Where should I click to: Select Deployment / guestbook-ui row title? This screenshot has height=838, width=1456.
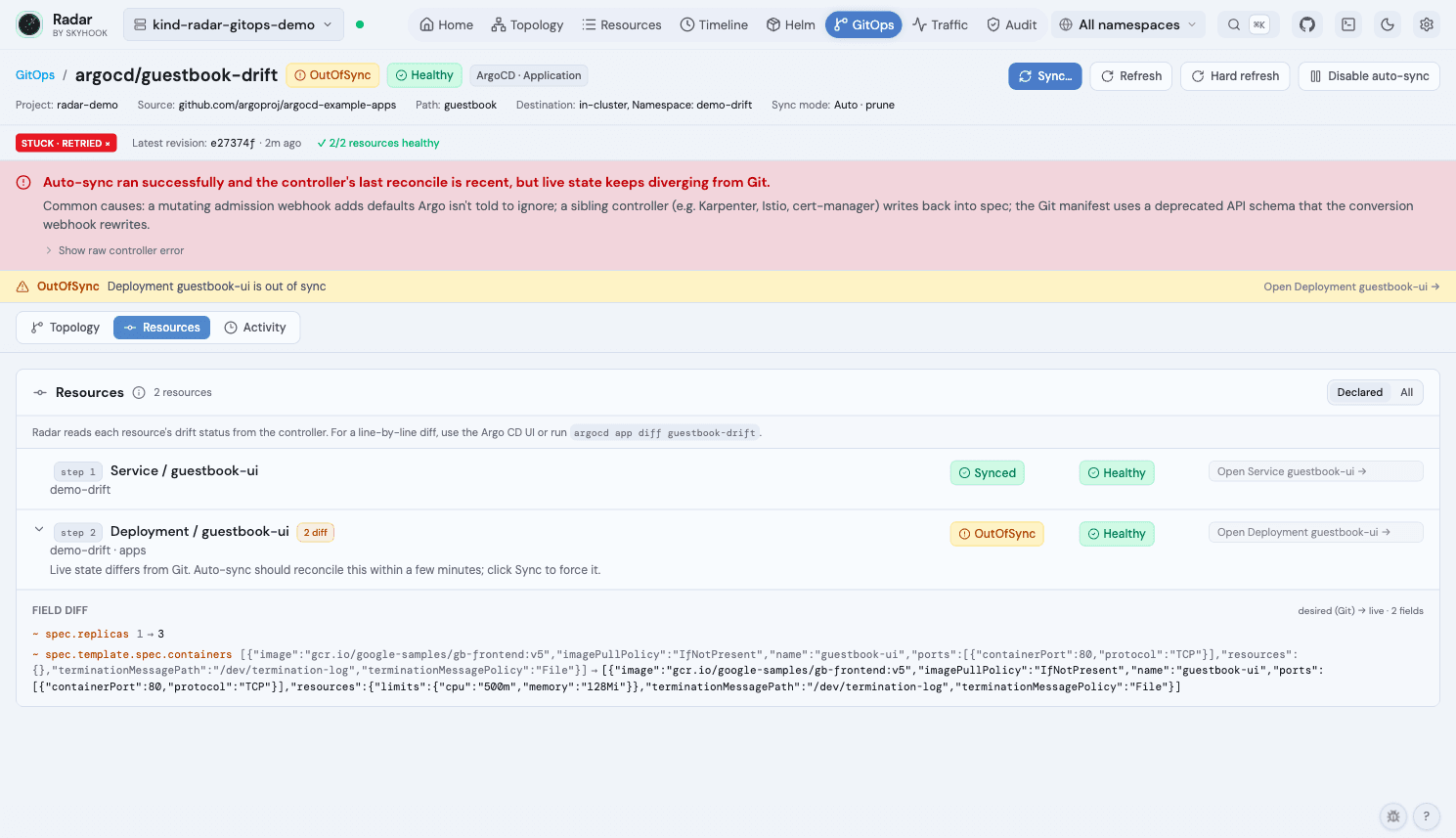tap(199, 531)
